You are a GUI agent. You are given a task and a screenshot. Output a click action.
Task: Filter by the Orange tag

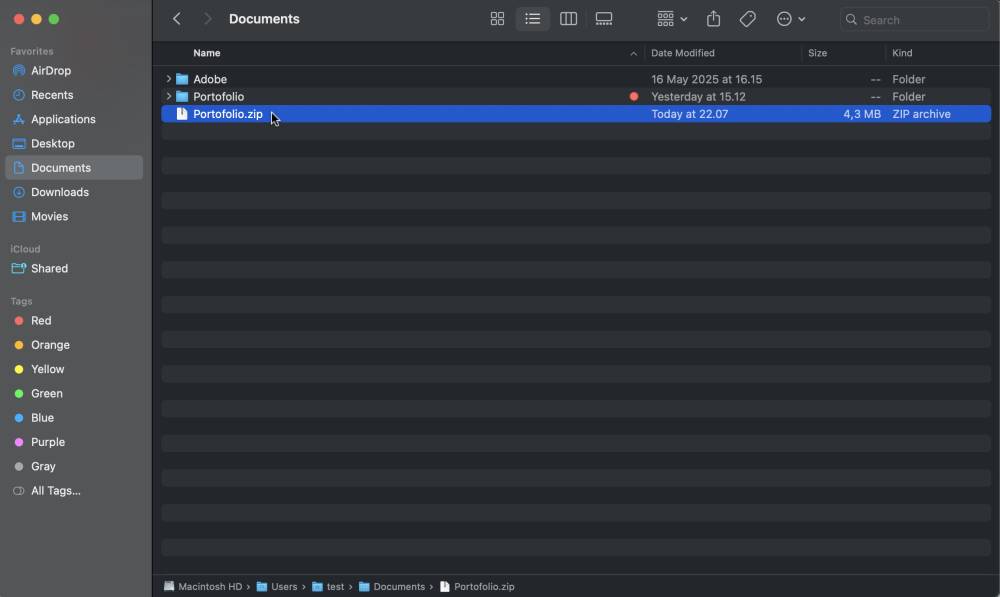click(74, 345)
